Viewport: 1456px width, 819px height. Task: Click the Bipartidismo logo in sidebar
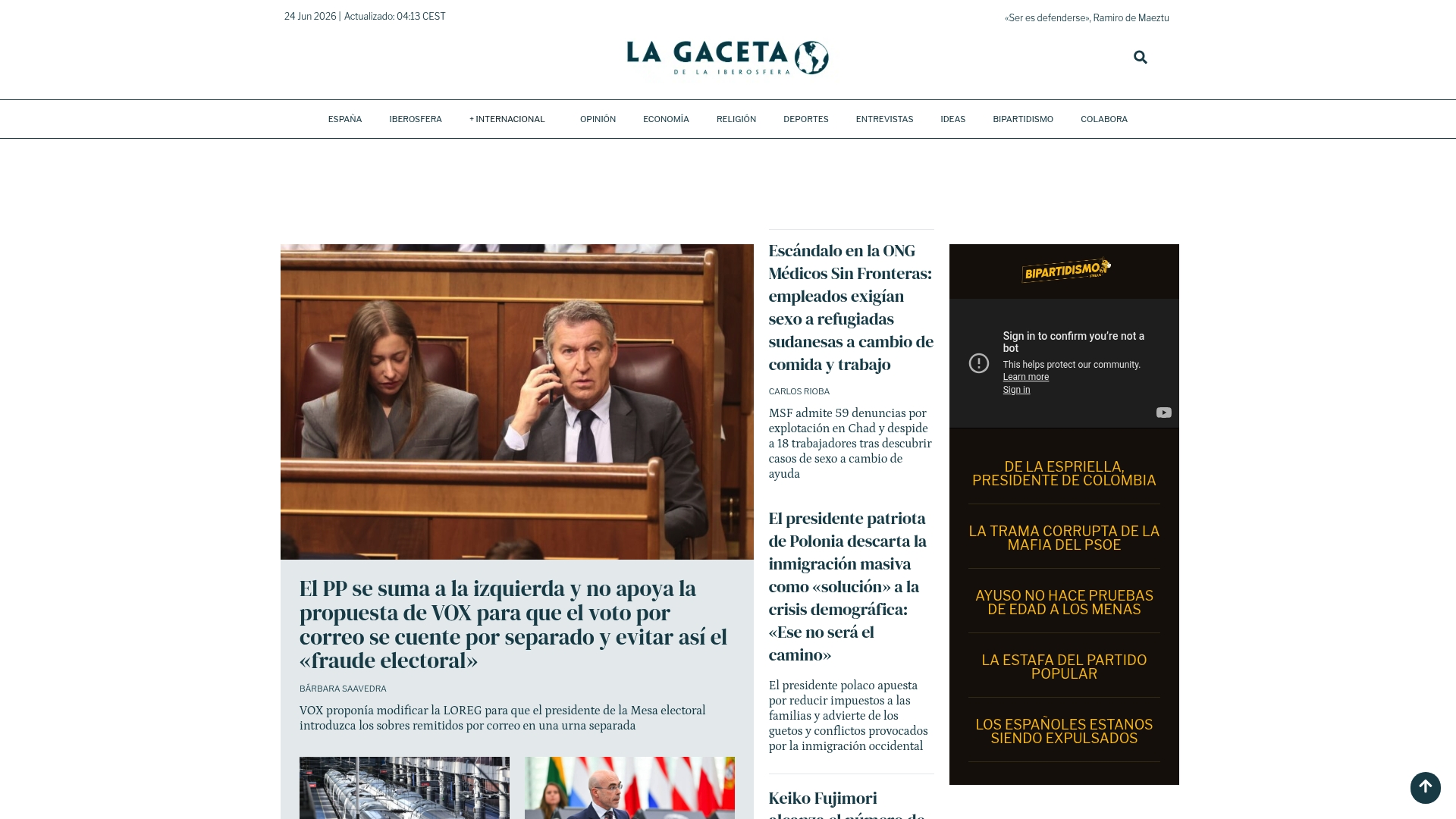[1065, 270]
